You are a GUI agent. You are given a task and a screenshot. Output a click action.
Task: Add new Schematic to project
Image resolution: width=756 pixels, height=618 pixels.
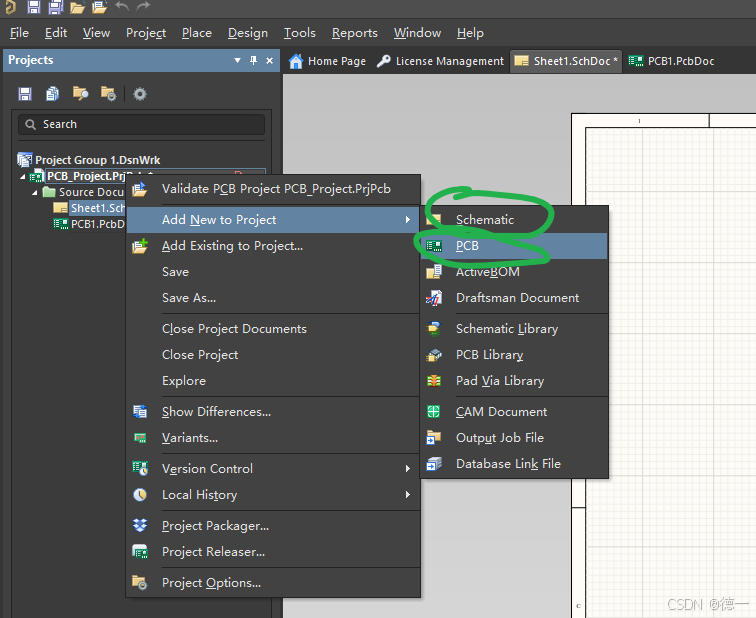click(514, 220)
